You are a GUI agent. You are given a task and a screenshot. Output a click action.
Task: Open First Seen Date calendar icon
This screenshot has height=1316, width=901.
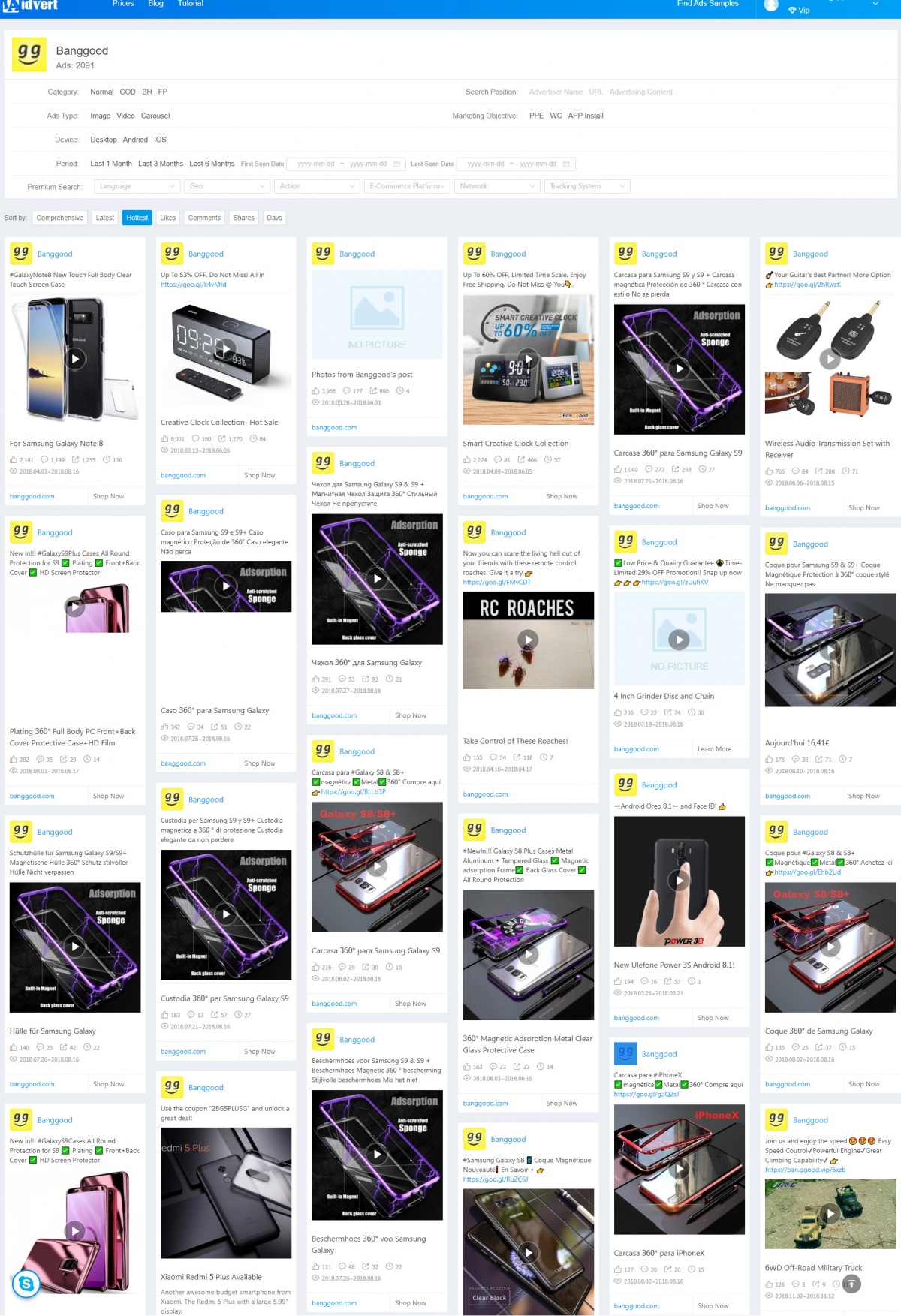tap(397, 164)
